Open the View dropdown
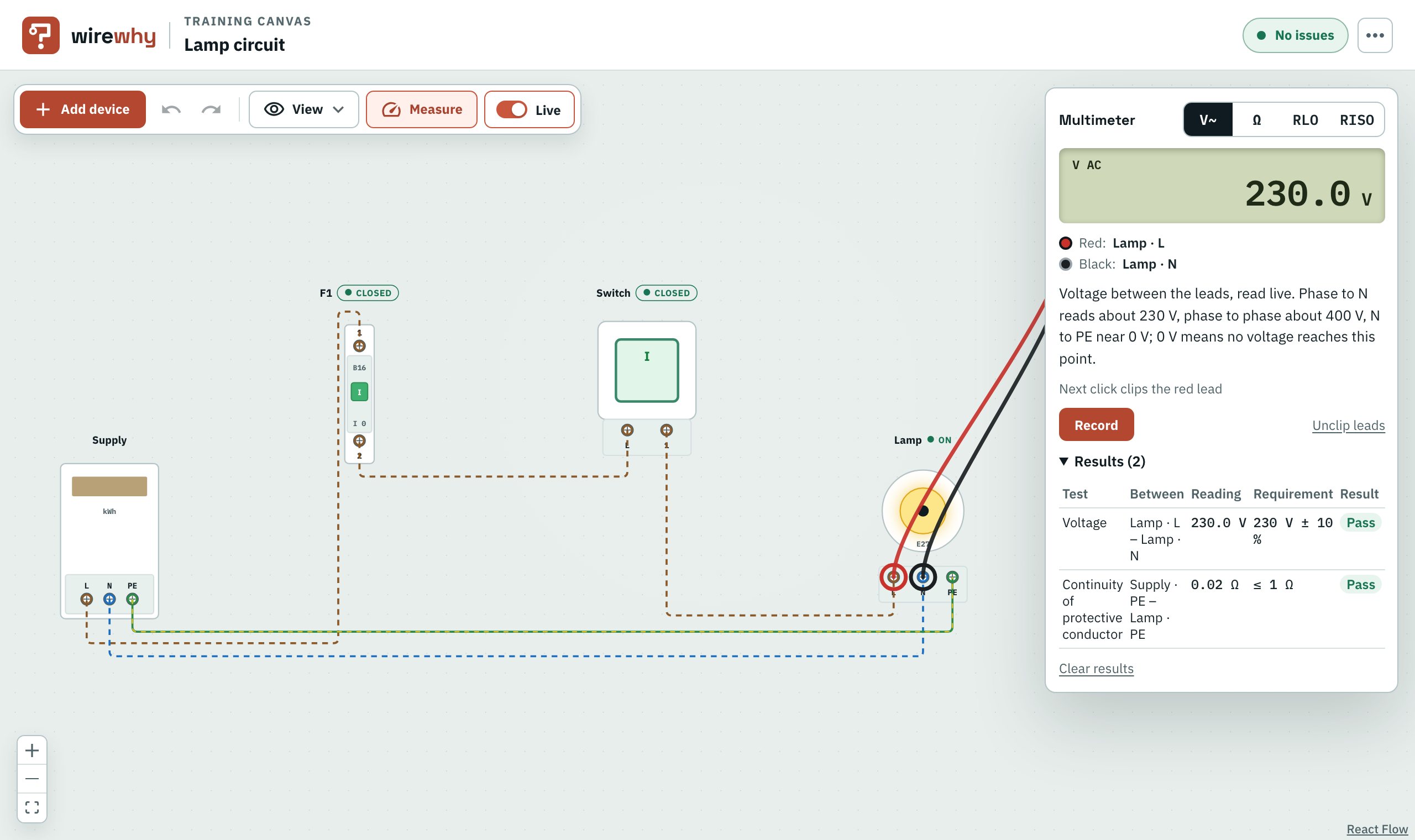 point(304,109)
